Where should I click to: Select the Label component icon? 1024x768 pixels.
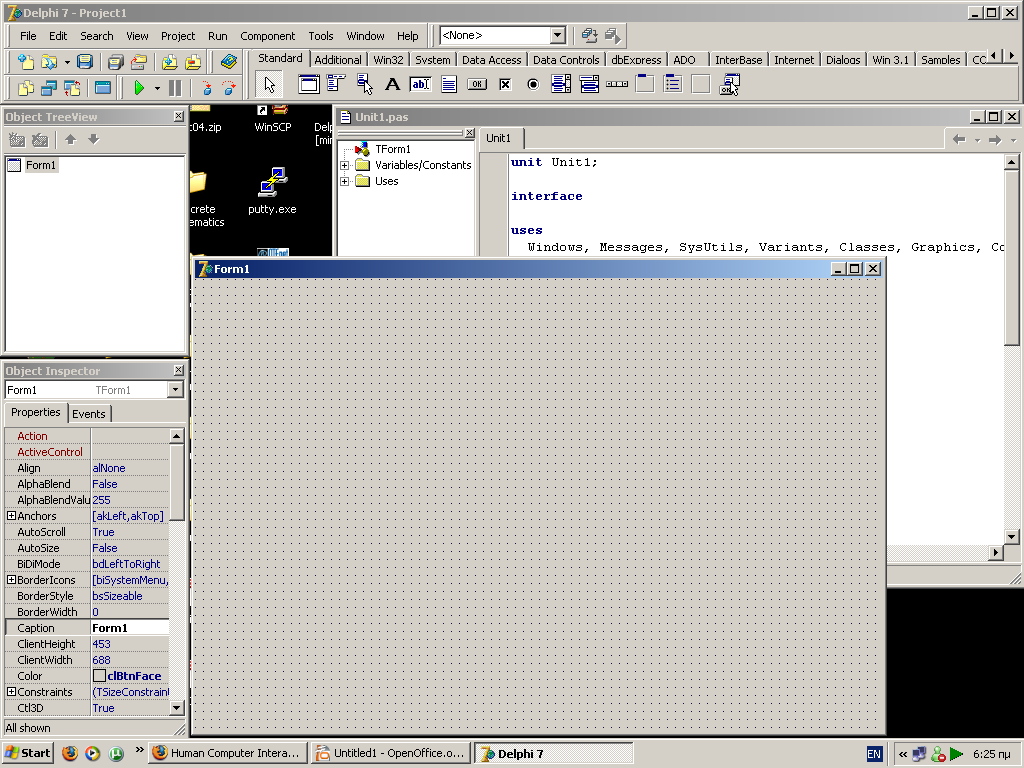pyautogui.click(x=392, y=84)
